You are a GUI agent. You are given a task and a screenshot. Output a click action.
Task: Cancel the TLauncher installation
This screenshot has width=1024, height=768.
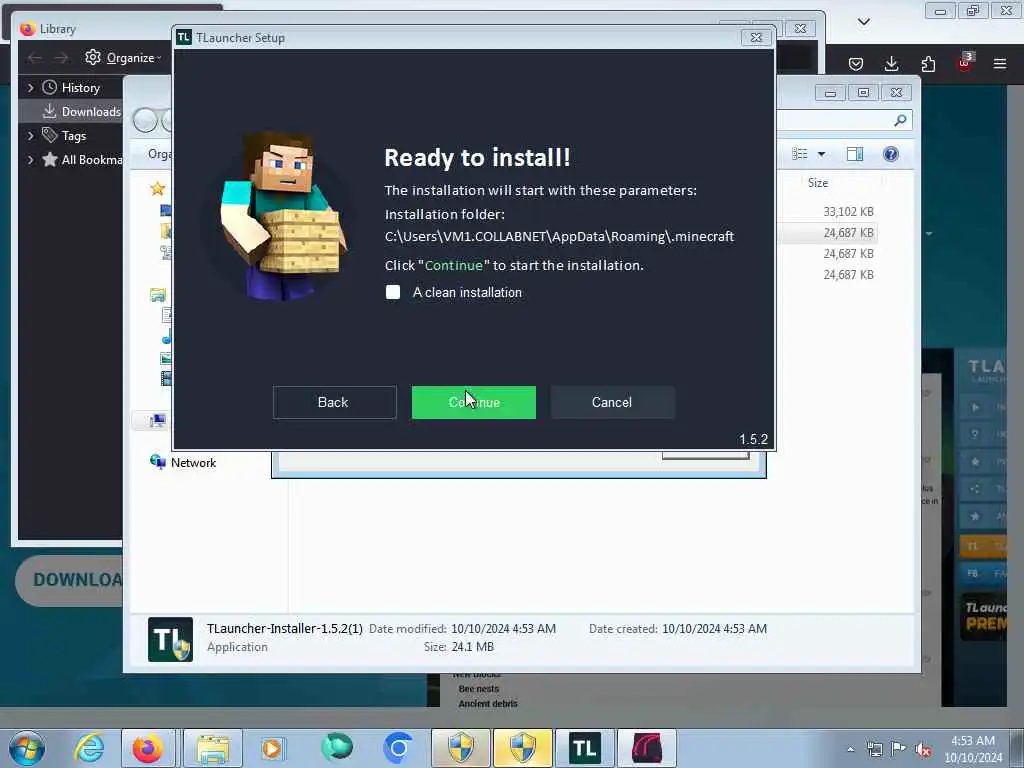[612, 402]
